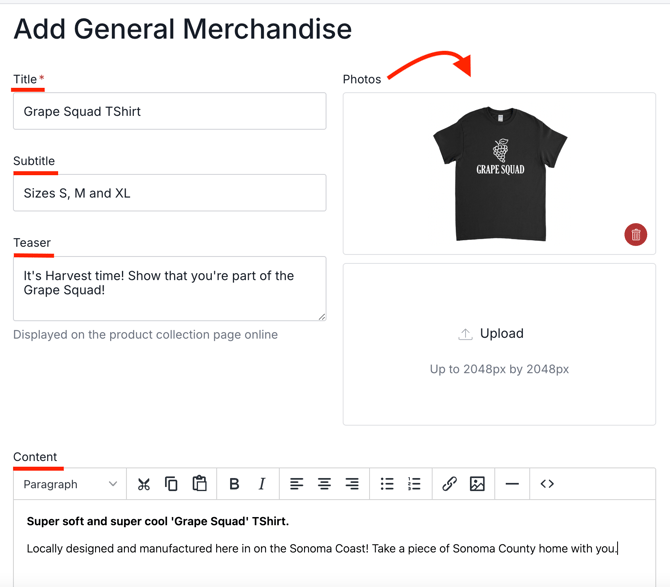
Task: Click the Subtitle input field
Action: click(169, 193)
